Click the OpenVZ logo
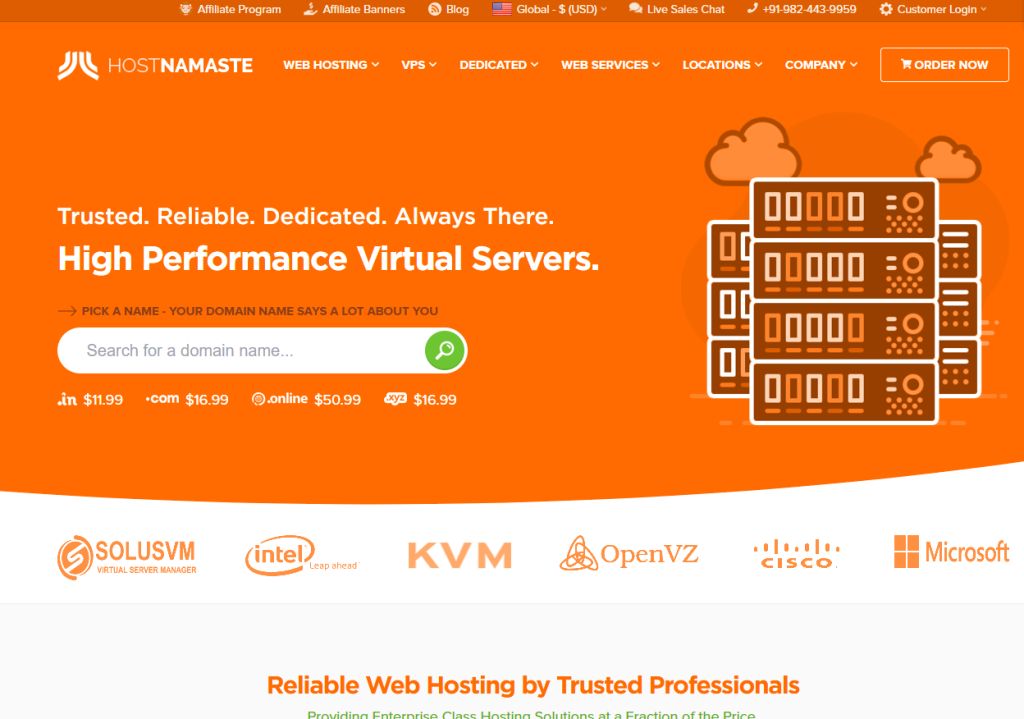Screen dimensions: 1024x719 628,554
